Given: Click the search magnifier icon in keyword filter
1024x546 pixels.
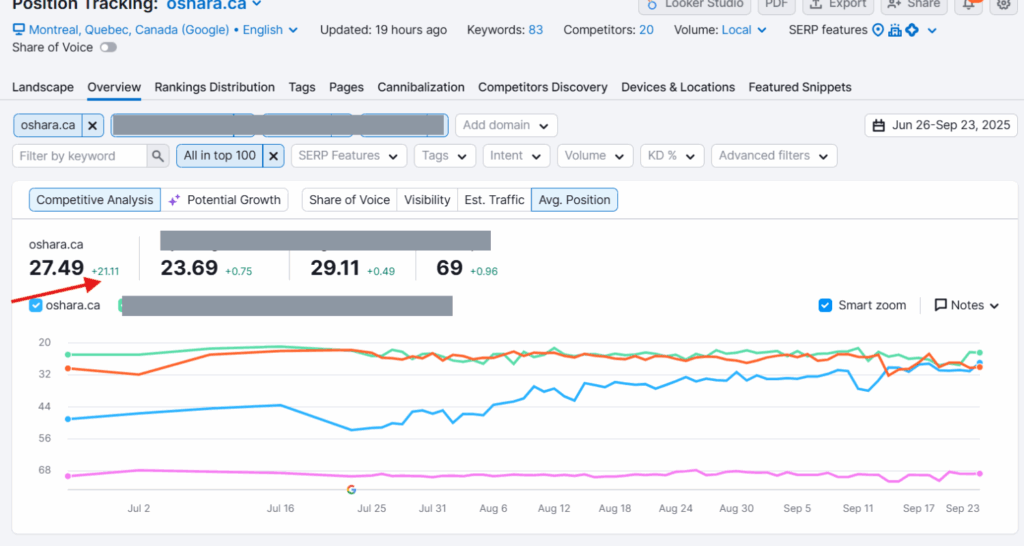Looking at the screenshot, I should [158, 156].
